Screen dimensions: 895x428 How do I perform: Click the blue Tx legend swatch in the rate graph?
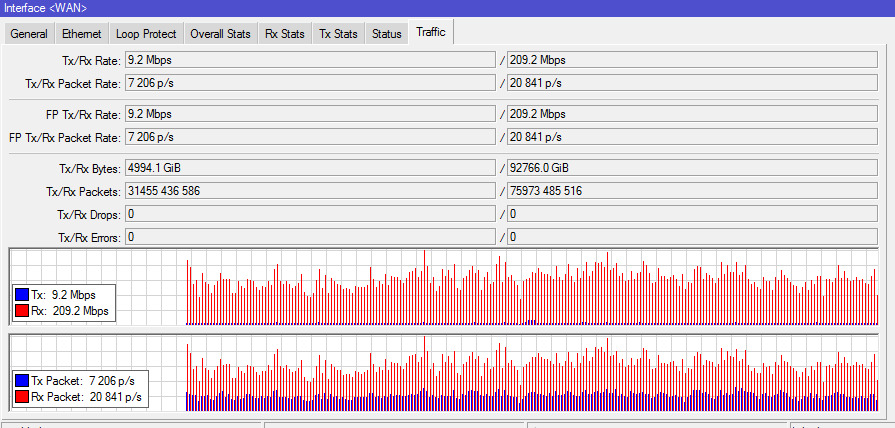click(22, 296)
